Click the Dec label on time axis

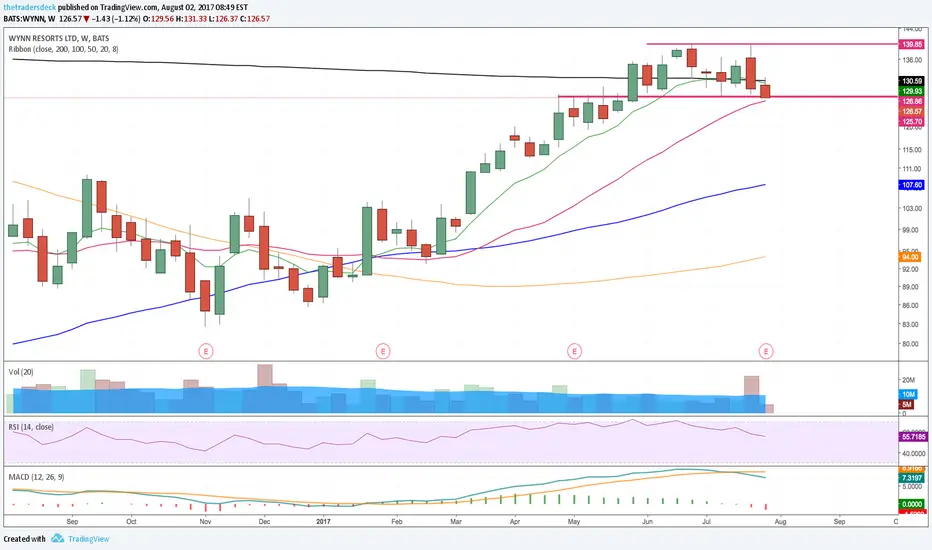point(264,521)
